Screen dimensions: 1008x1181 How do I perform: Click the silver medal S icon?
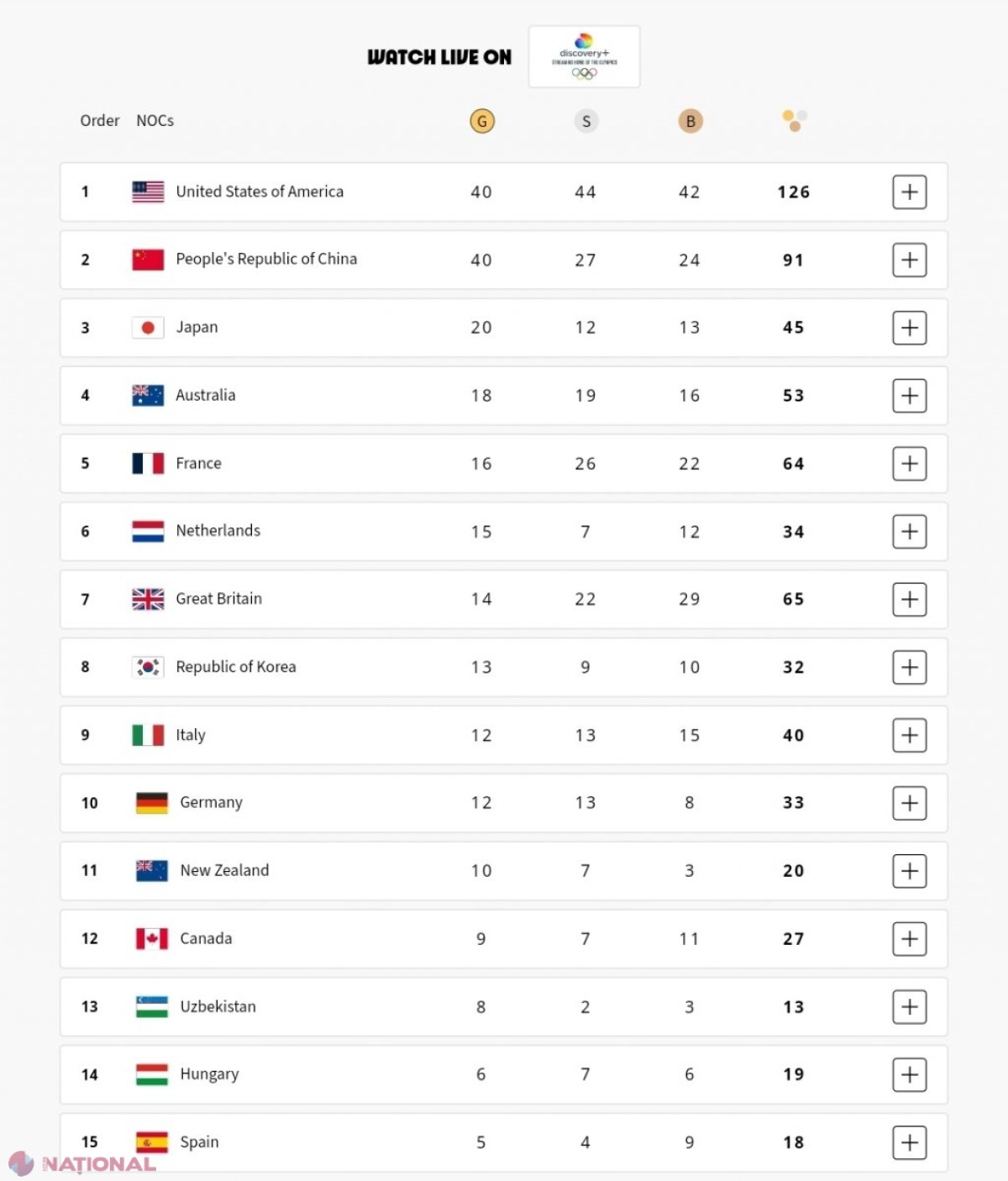[x=586, y=122]
